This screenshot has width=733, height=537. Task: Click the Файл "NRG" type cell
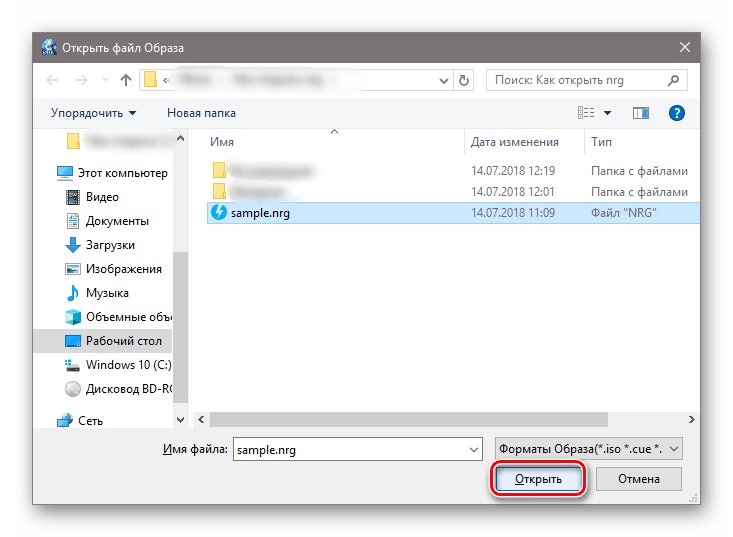[x=624, y=213]
